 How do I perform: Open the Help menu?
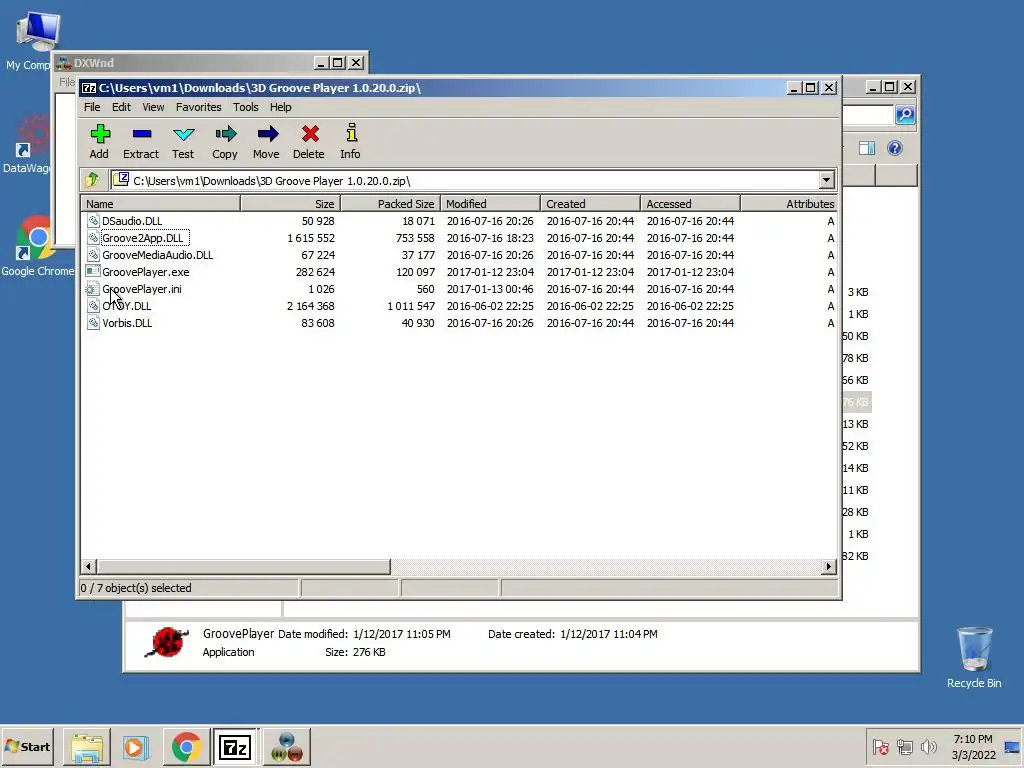pos(281,107)
